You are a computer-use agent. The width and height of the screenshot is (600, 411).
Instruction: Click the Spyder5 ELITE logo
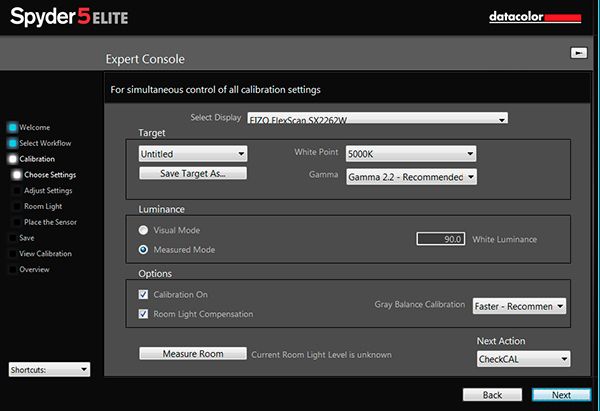69,17
